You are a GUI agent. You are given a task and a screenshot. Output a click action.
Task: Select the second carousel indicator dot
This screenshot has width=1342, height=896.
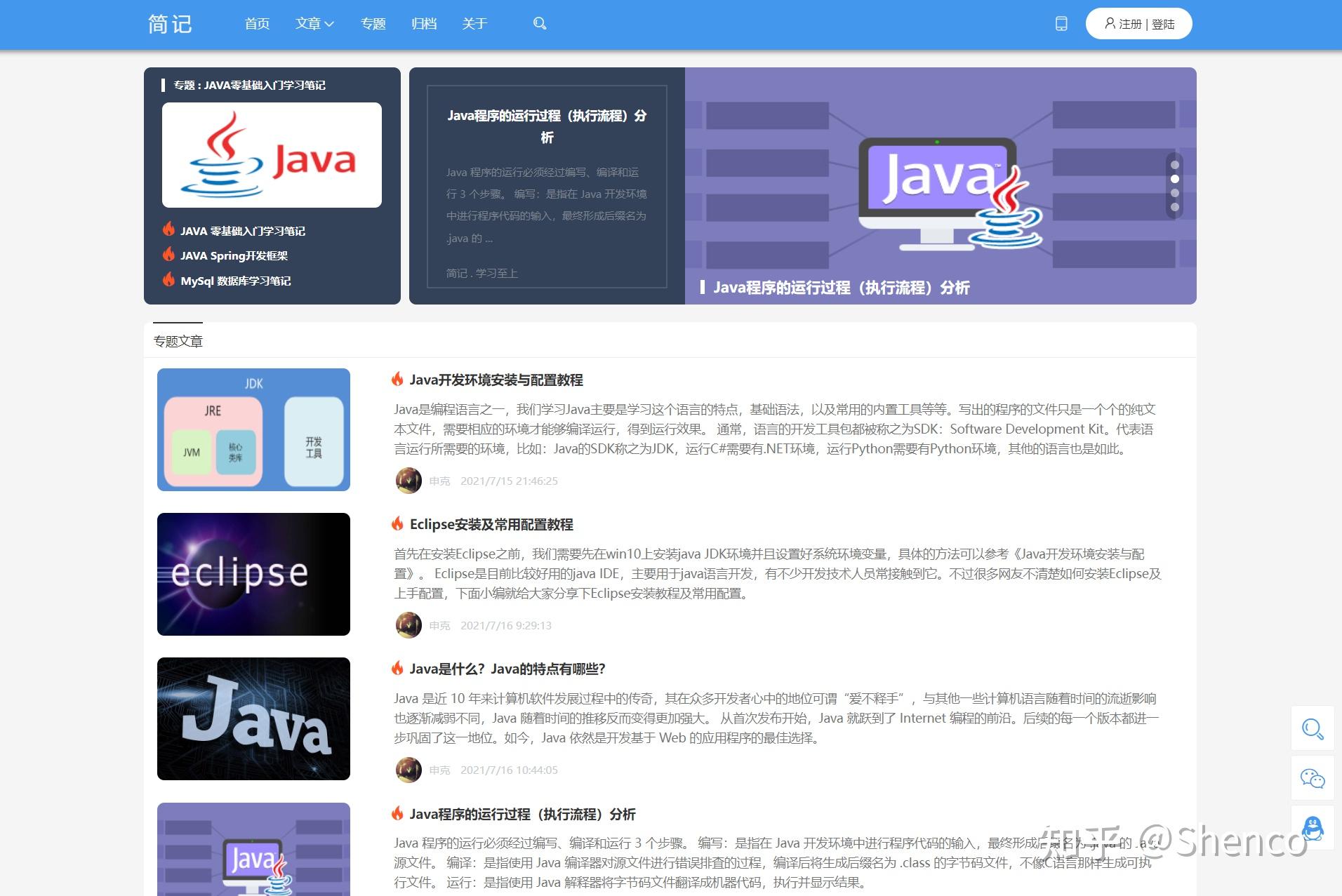(x=1175, y=179)
